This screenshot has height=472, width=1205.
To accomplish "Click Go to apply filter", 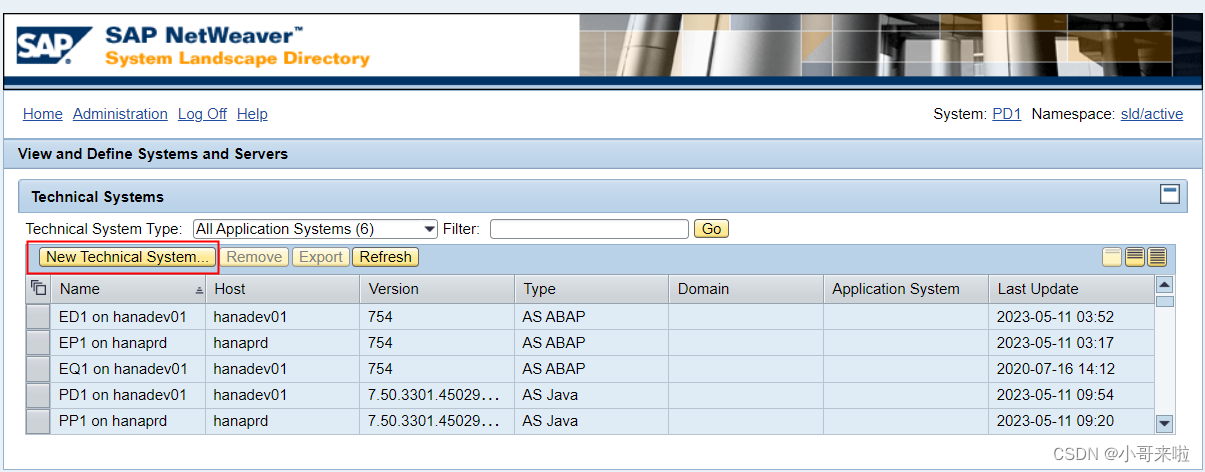I will (x=711, y=229).
